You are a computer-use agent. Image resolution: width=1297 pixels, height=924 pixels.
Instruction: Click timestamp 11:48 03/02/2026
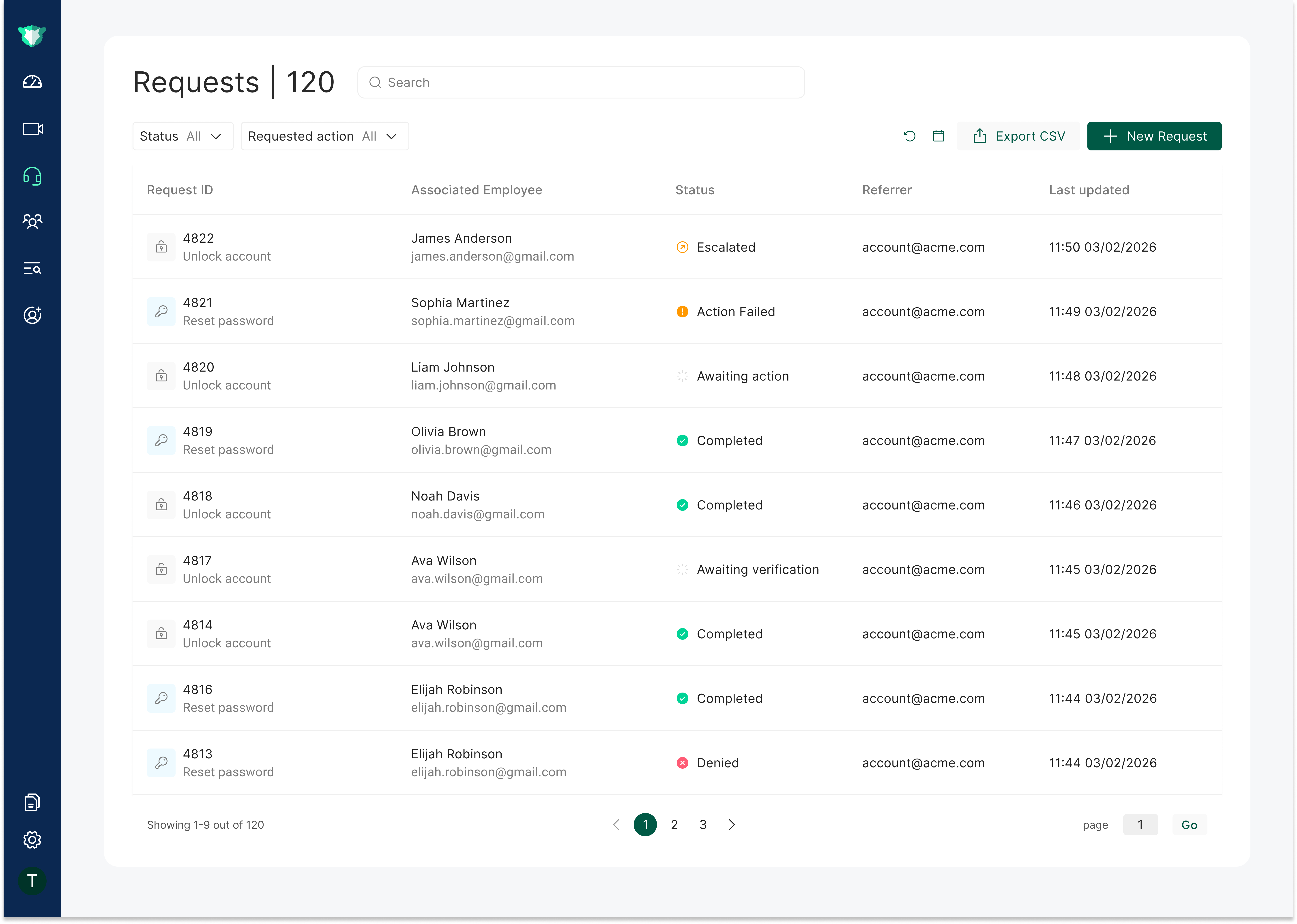coord(1102,376)
